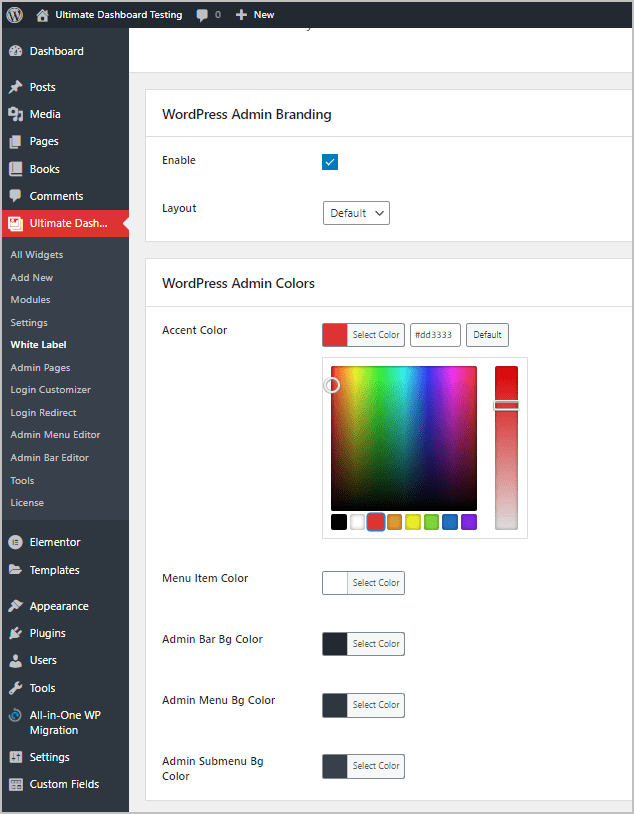Click the Users person icon
Image resolution: width=634 pixels, height=814 pixels.
[16, 660]
